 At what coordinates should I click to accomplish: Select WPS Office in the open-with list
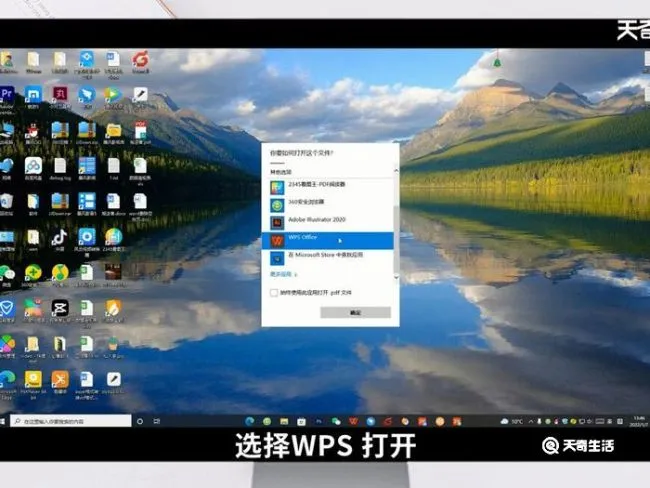click(x=327, y=240)
